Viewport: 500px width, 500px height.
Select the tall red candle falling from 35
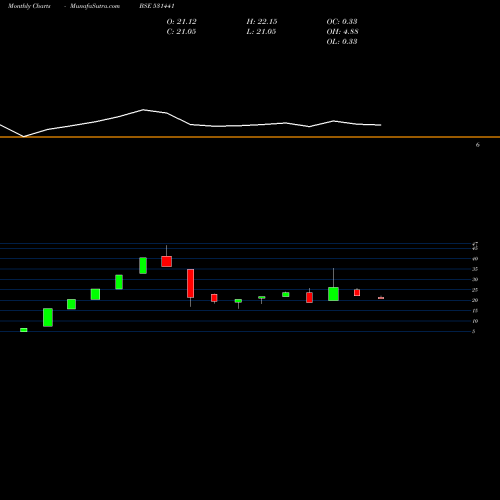[x=190, y=283]
